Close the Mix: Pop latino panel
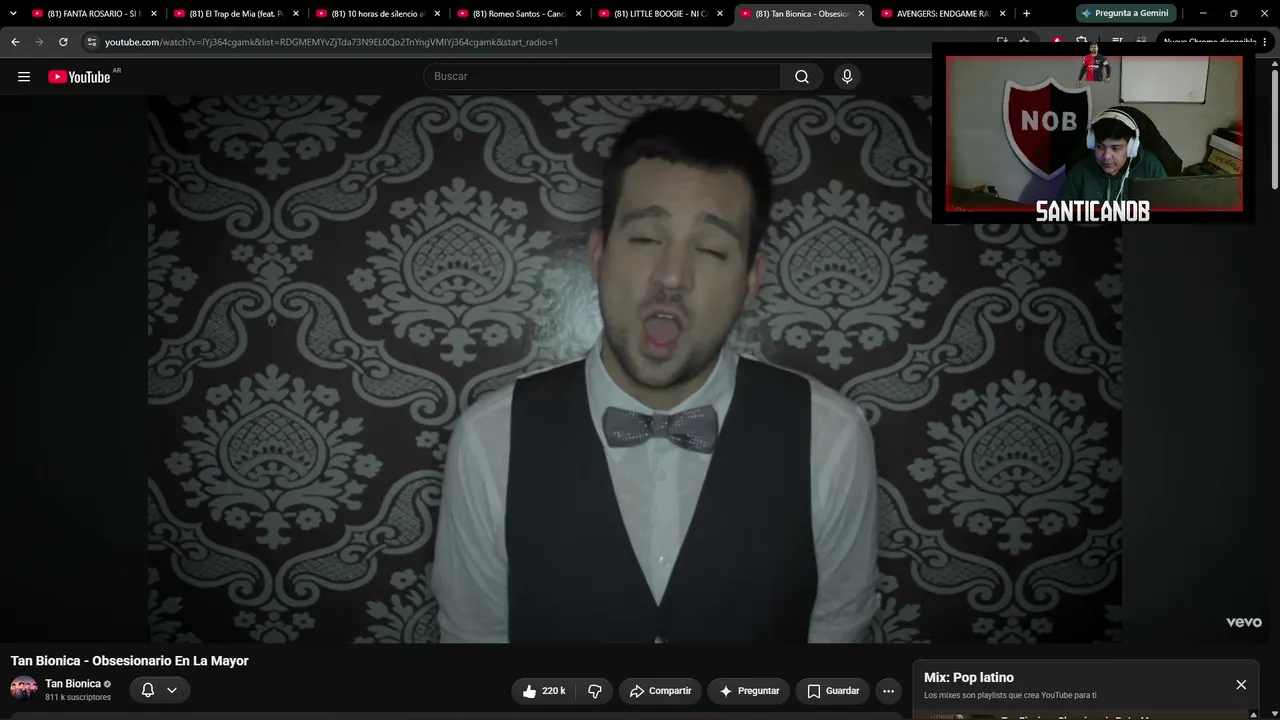This screenshot has height=720, width=1280. click(1241, 685)
